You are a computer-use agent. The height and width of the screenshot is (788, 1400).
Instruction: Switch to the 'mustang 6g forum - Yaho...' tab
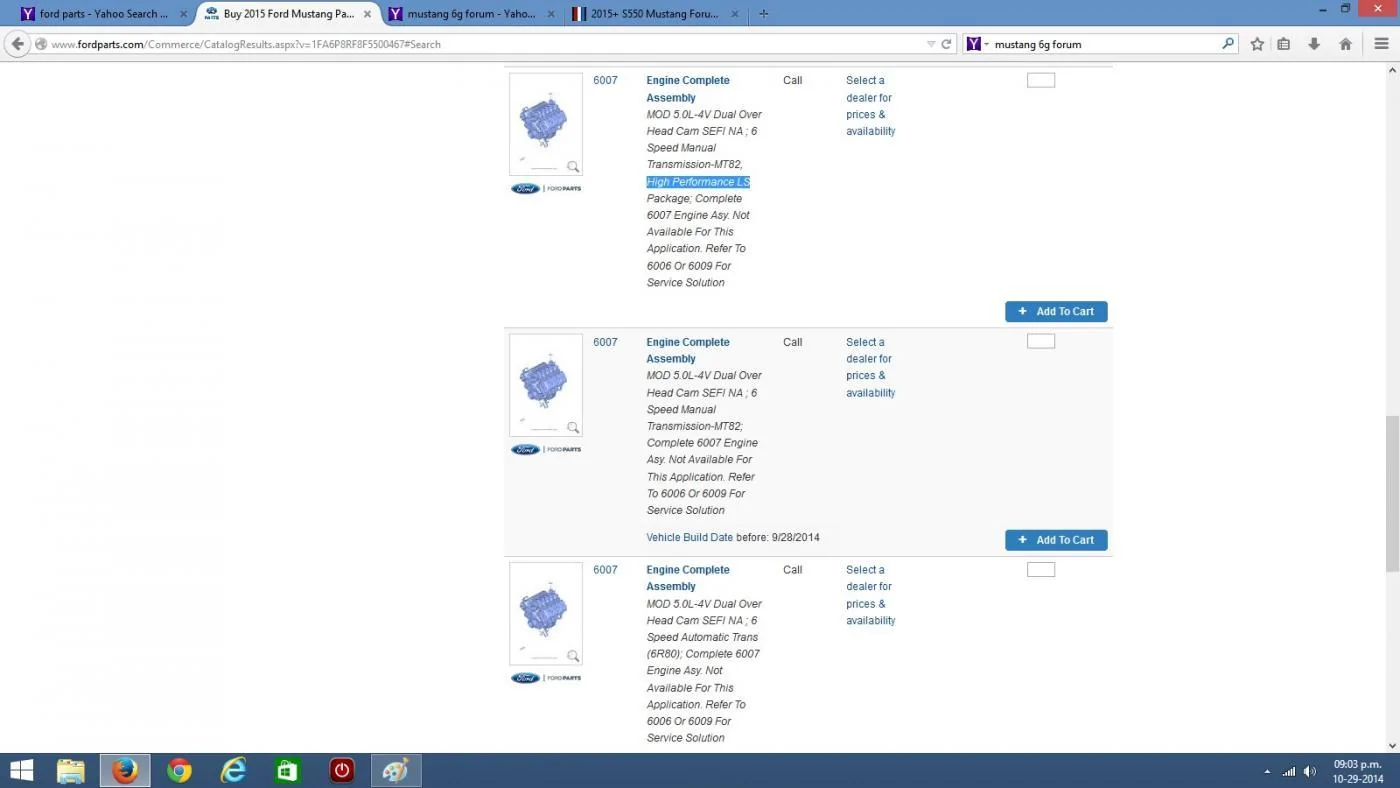pos(471,14)
